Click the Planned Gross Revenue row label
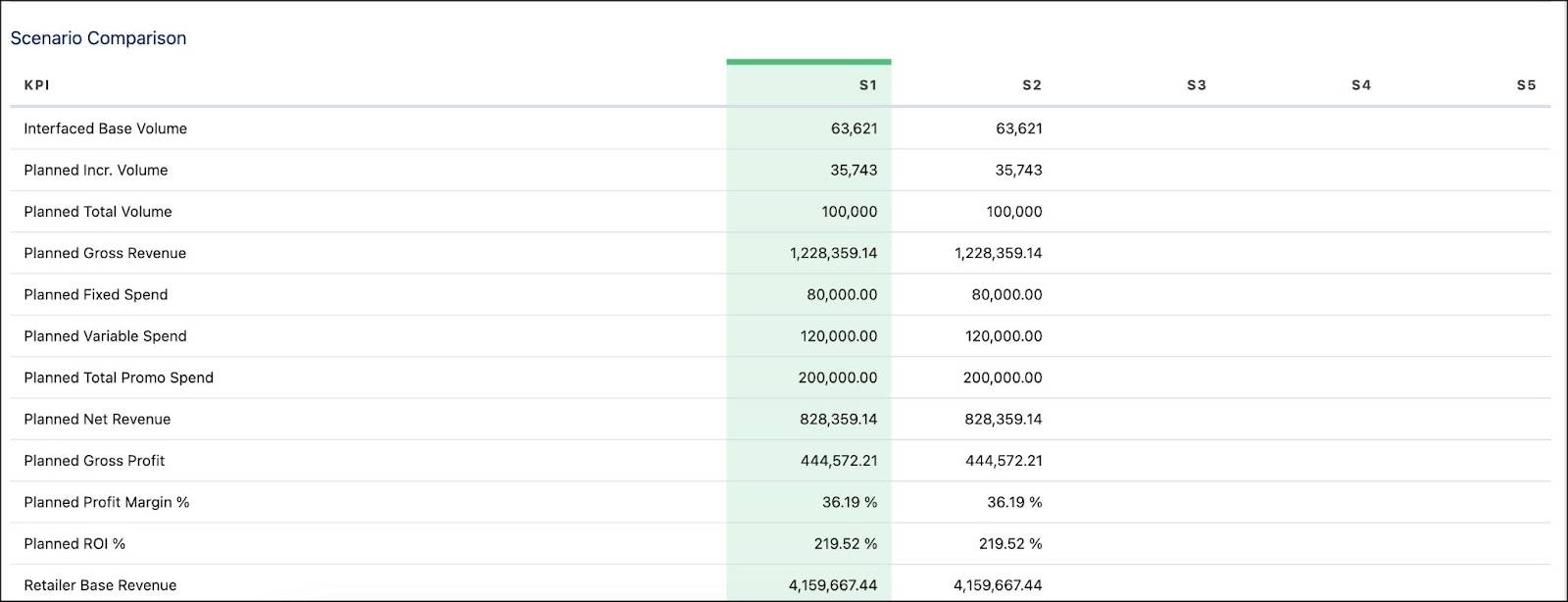 (105, 253)
